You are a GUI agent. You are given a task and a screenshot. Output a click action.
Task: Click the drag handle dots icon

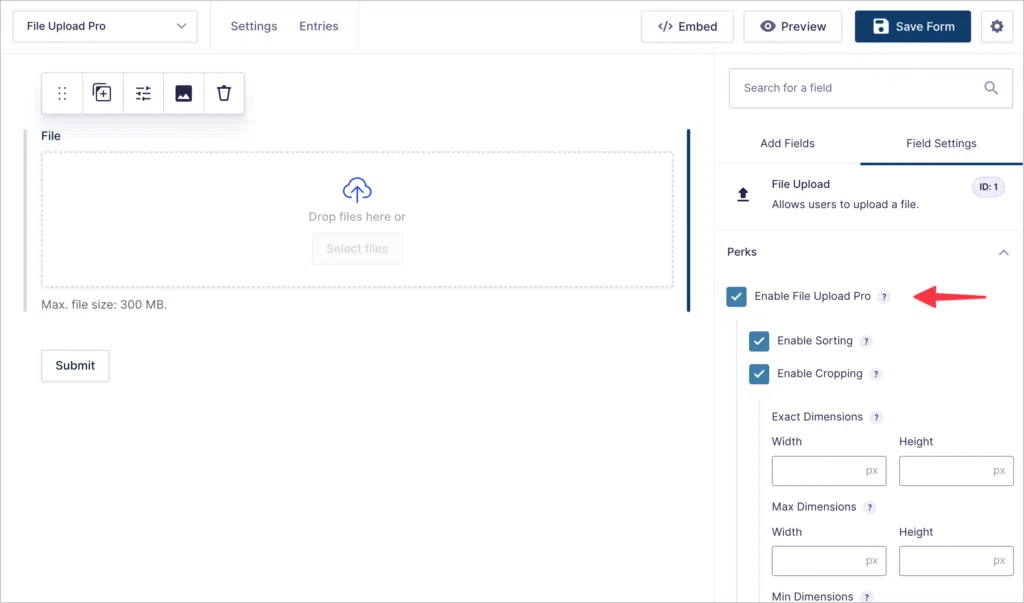(x=61, y=92)
